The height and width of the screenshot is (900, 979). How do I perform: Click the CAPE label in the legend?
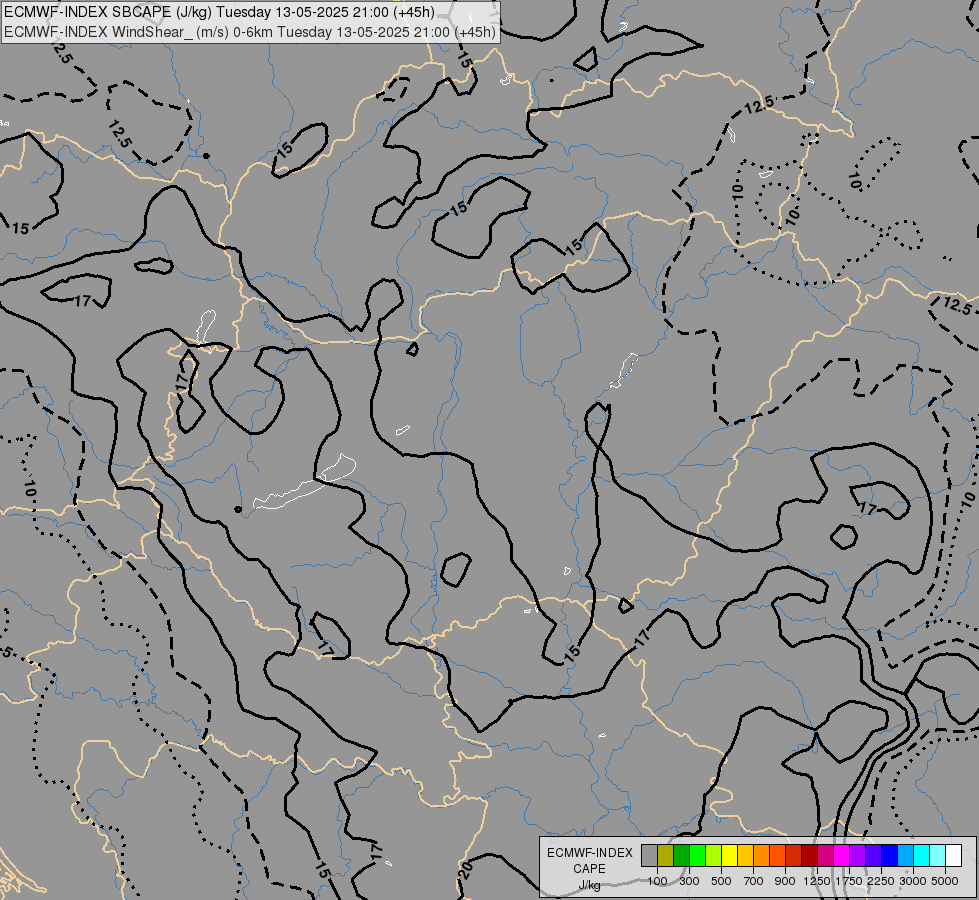tap(589, 869)
